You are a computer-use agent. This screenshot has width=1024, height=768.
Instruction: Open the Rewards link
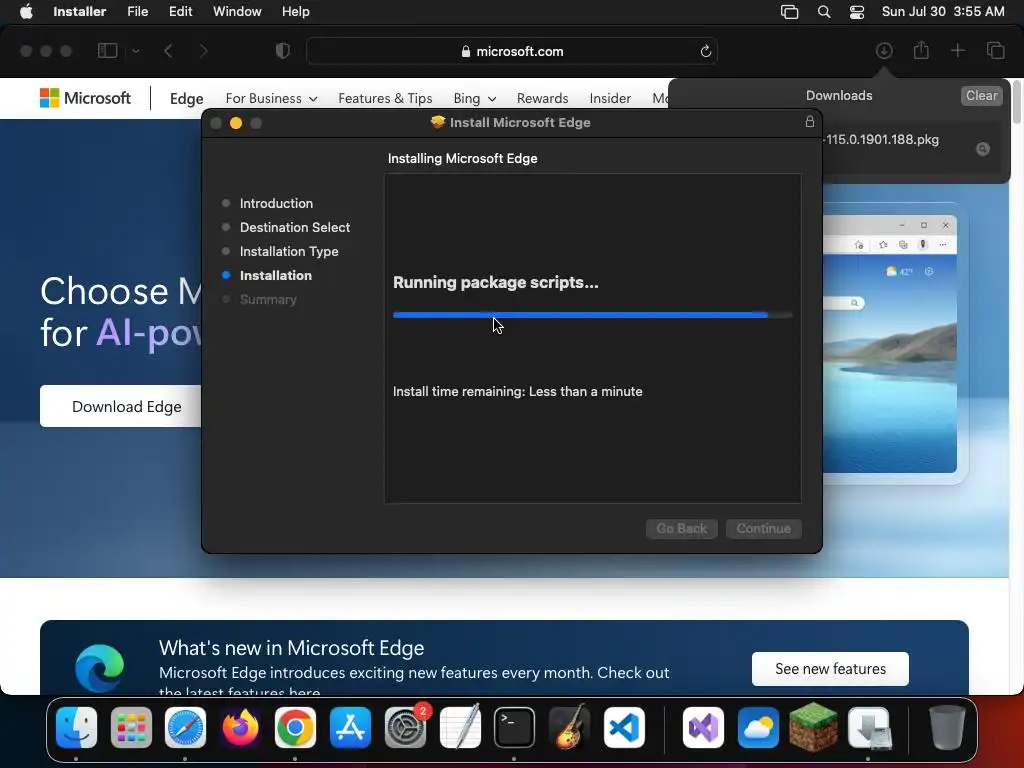(x=543, y=99)
